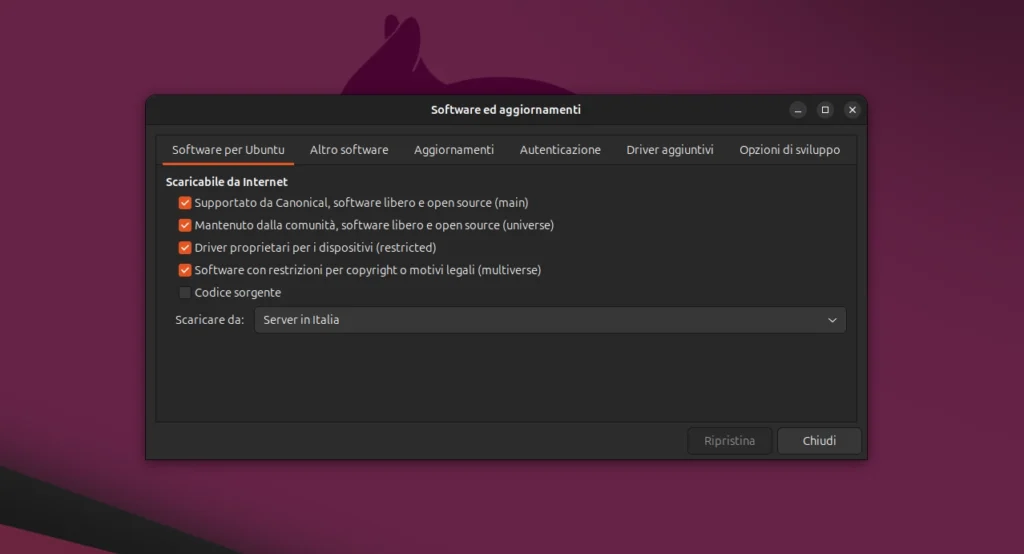This screenshot has width=1024, height=554.
Task: Open the Server in Italia dropdown
Action: pos(550,320)
